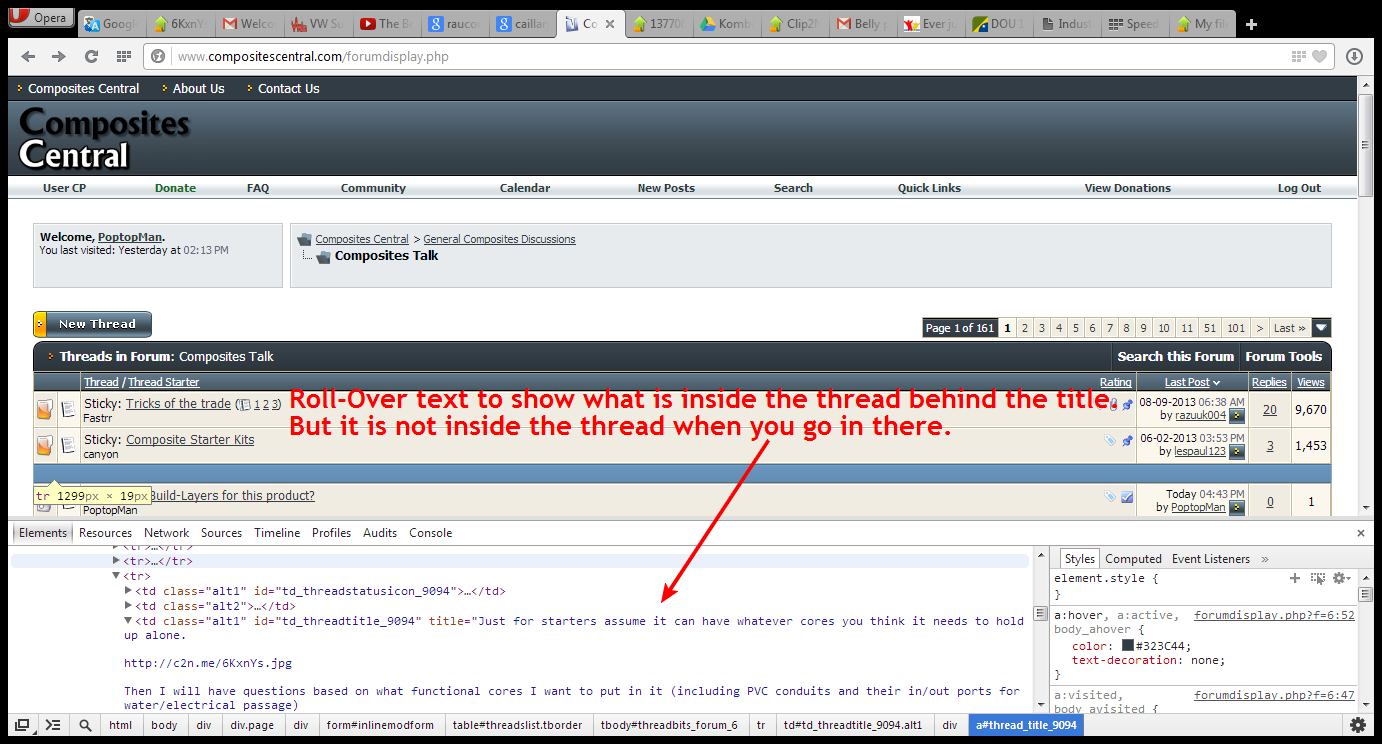Click the #323C44 color swatch
1382x744 pixels.
pyautogui.click(x=1128, y=646)
